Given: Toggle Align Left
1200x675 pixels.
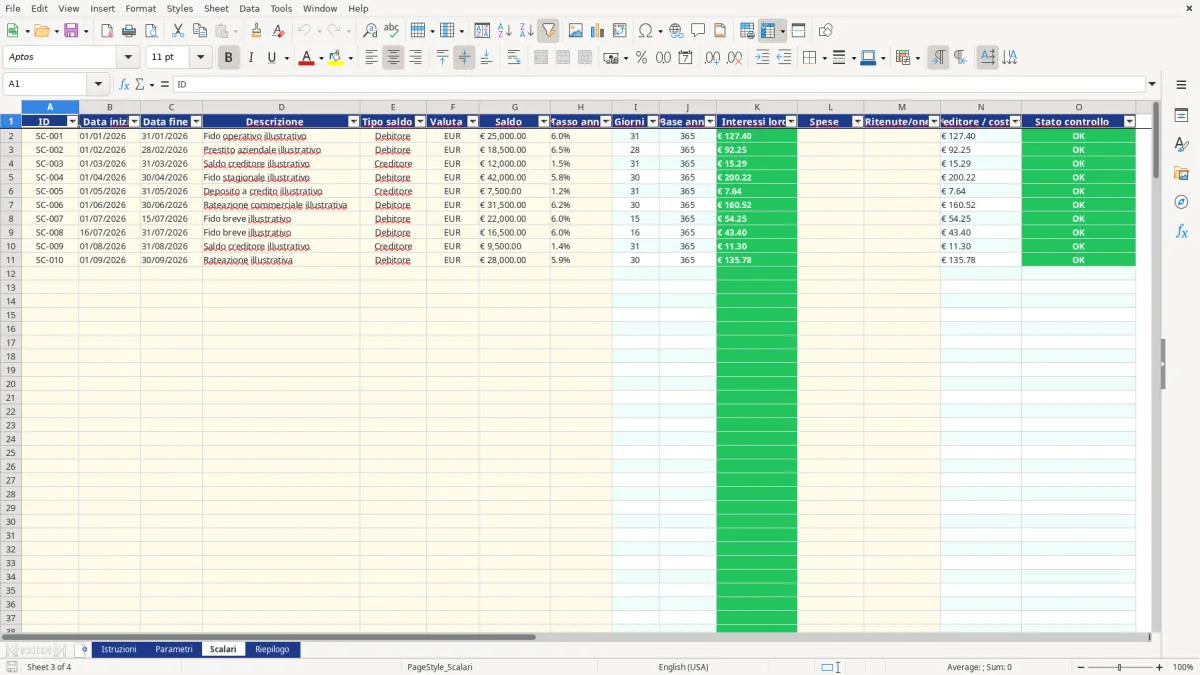Looking at the screenshot, I should pos(371,58).
